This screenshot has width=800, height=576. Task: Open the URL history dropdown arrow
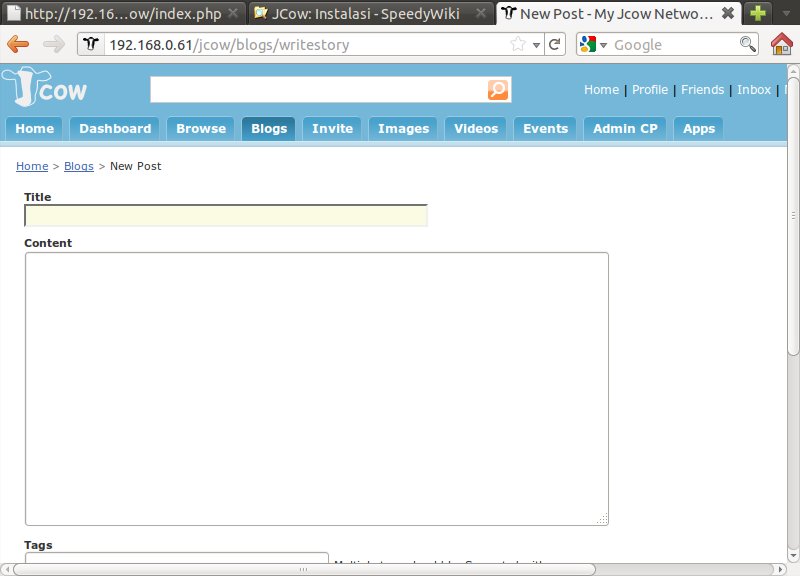[536, 45]
